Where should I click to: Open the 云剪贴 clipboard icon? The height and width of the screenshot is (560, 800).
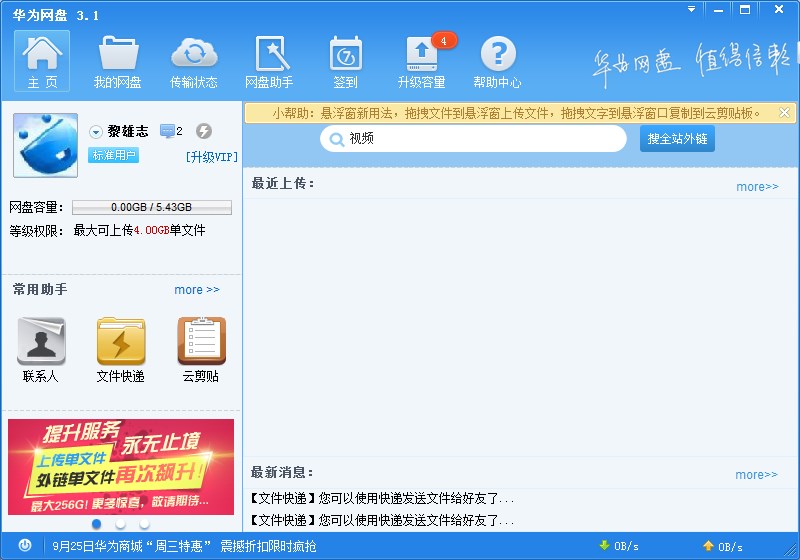pos(201,349)
